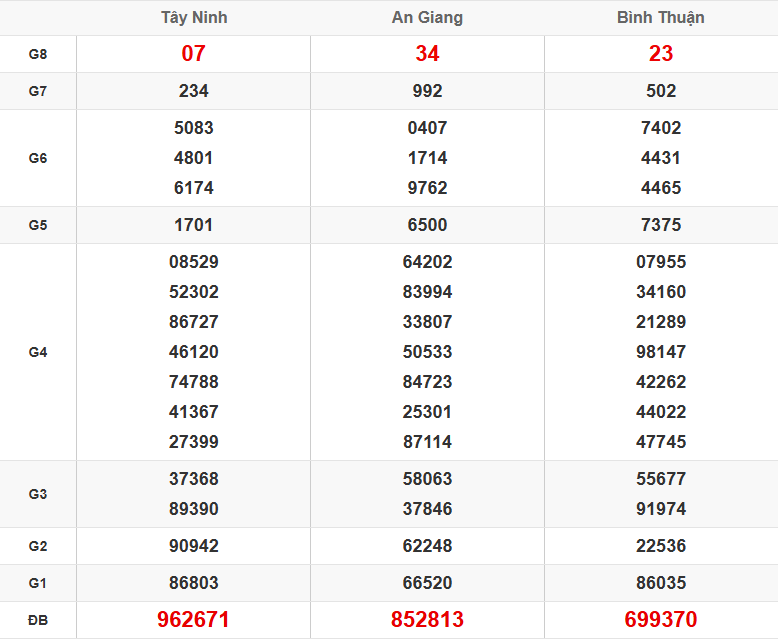The width and height of the screenshot is (778, 639).
Task: Click the Tây Ninh column header
Action: click(193, 18)
